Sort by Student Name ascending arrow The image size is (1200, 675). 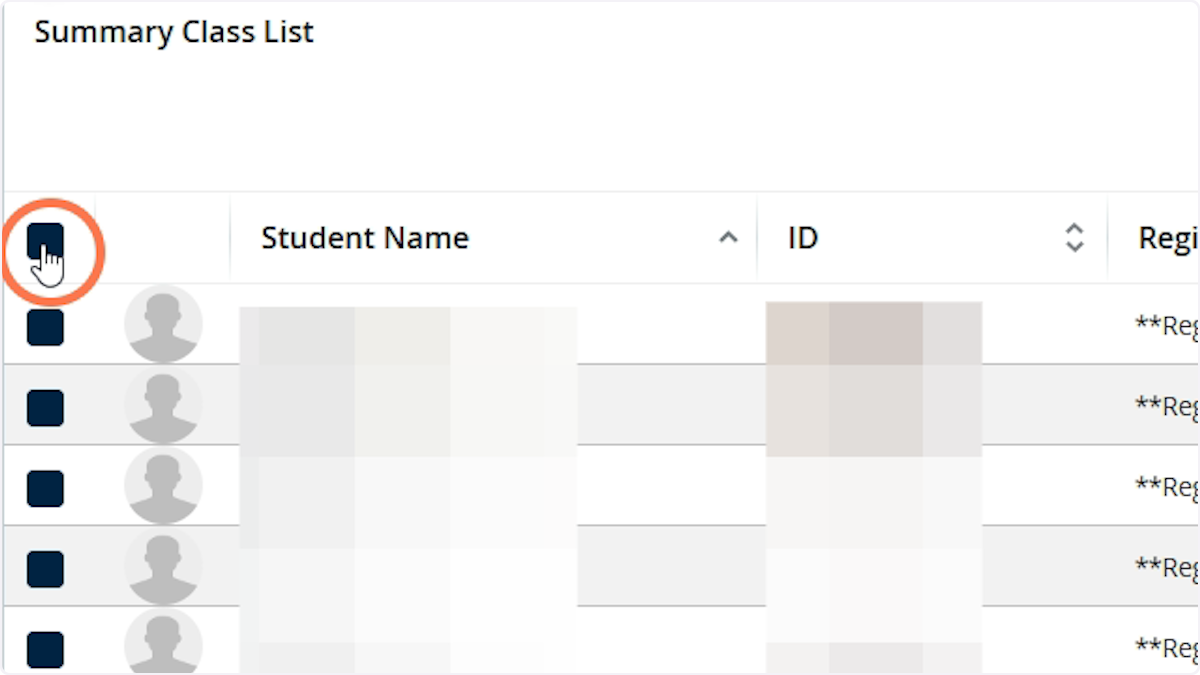click(729, 238)
